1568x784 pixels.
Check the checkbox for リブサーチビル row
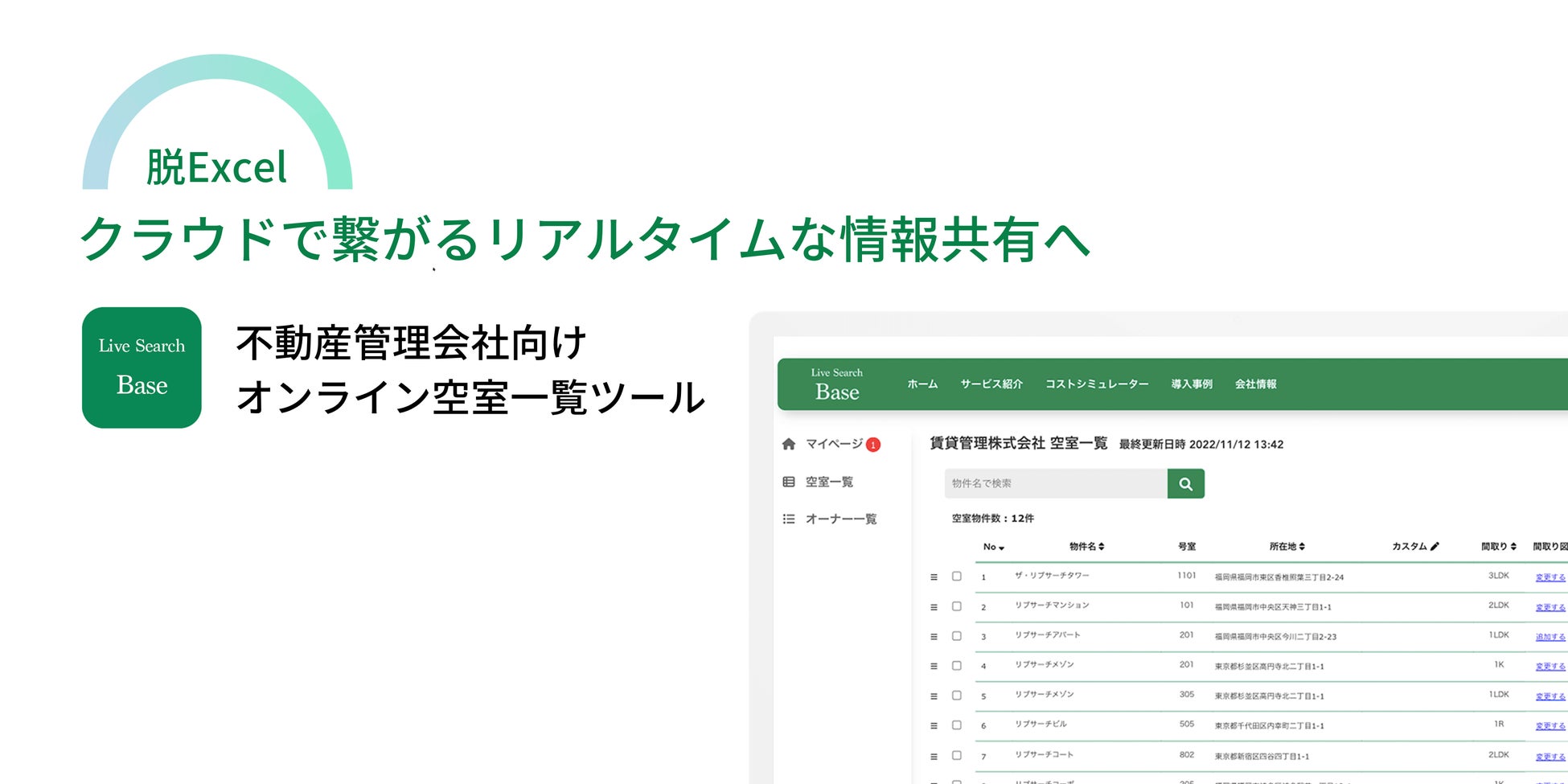(x=957, y=725)
